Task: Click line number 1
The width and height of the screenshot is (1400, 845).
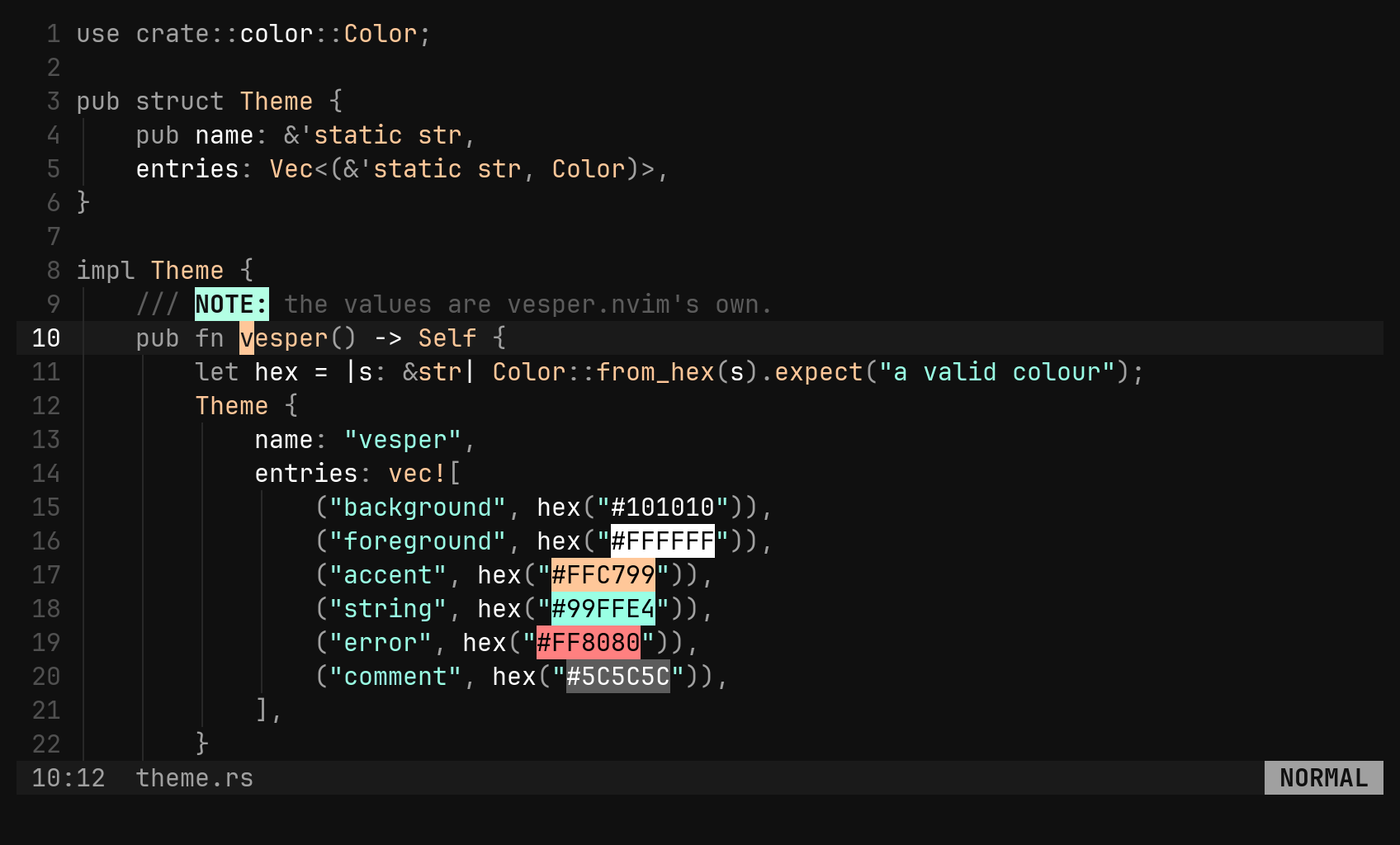Action: (x=54, y=34)
